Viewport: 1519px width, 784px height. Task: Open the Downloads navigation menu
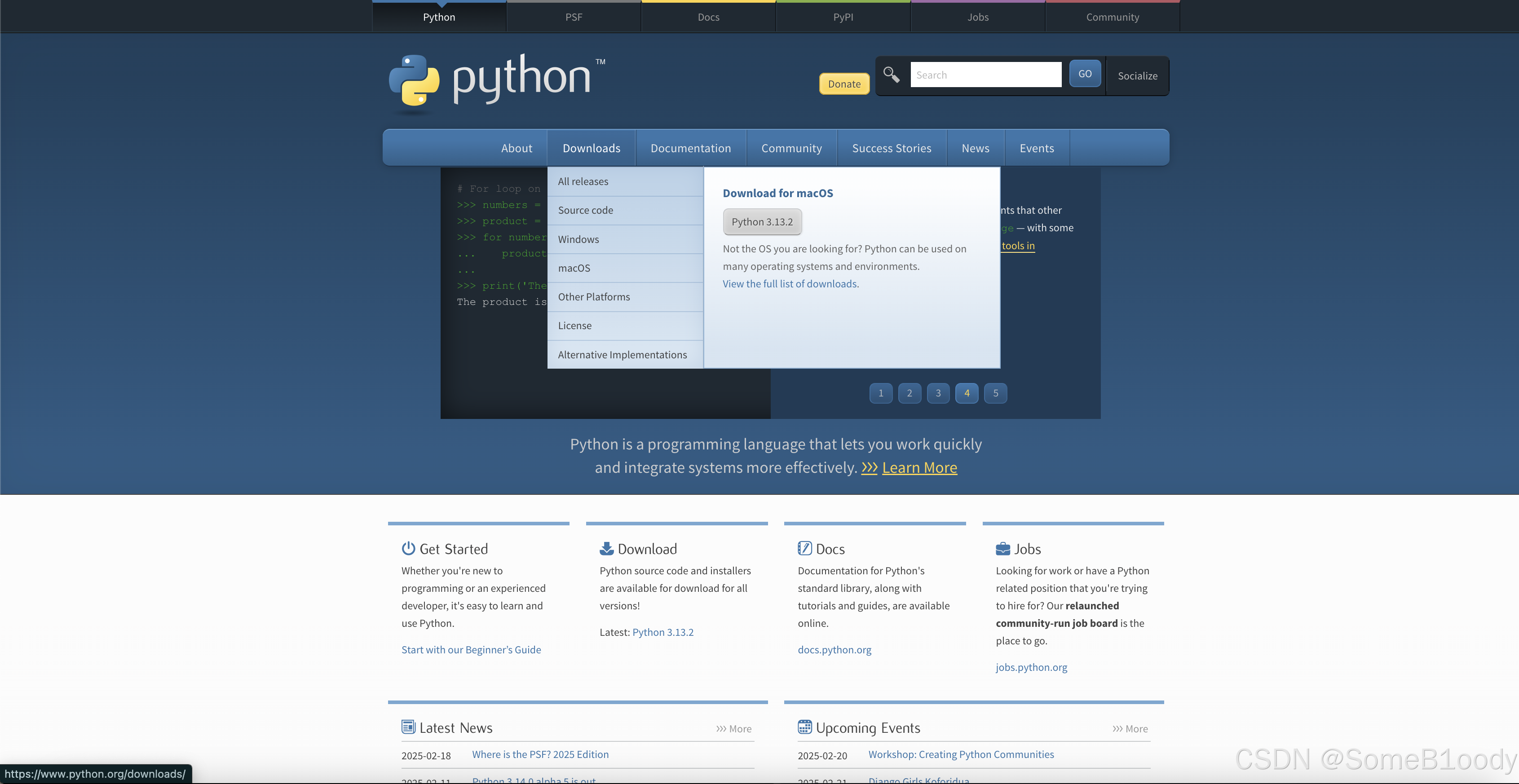tap(592, 148)
